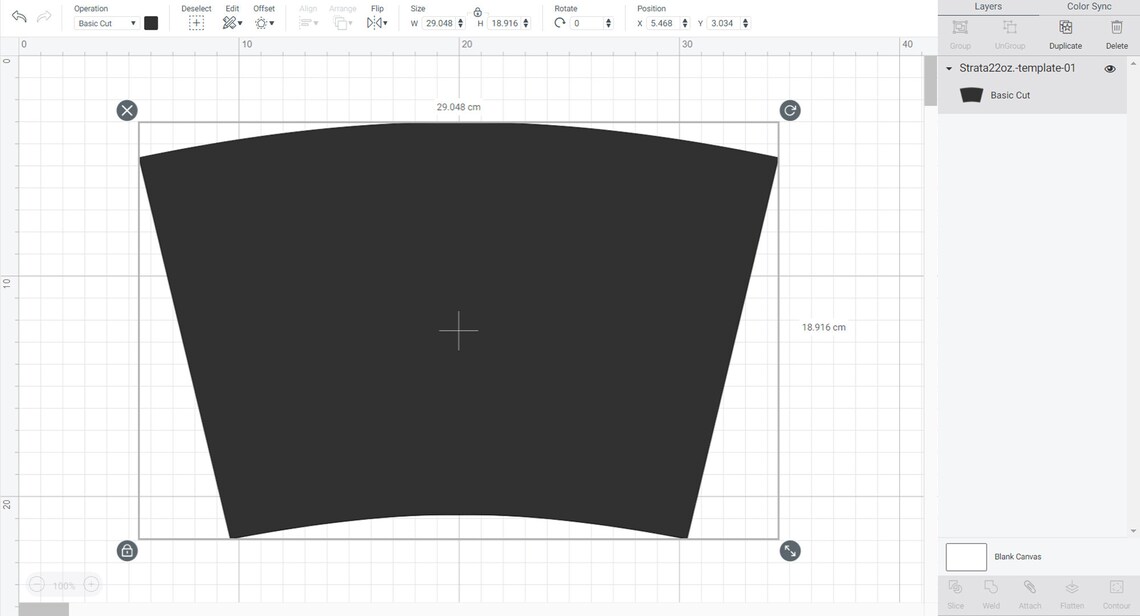Click the Undo arrow

click(x=18, y=16)
